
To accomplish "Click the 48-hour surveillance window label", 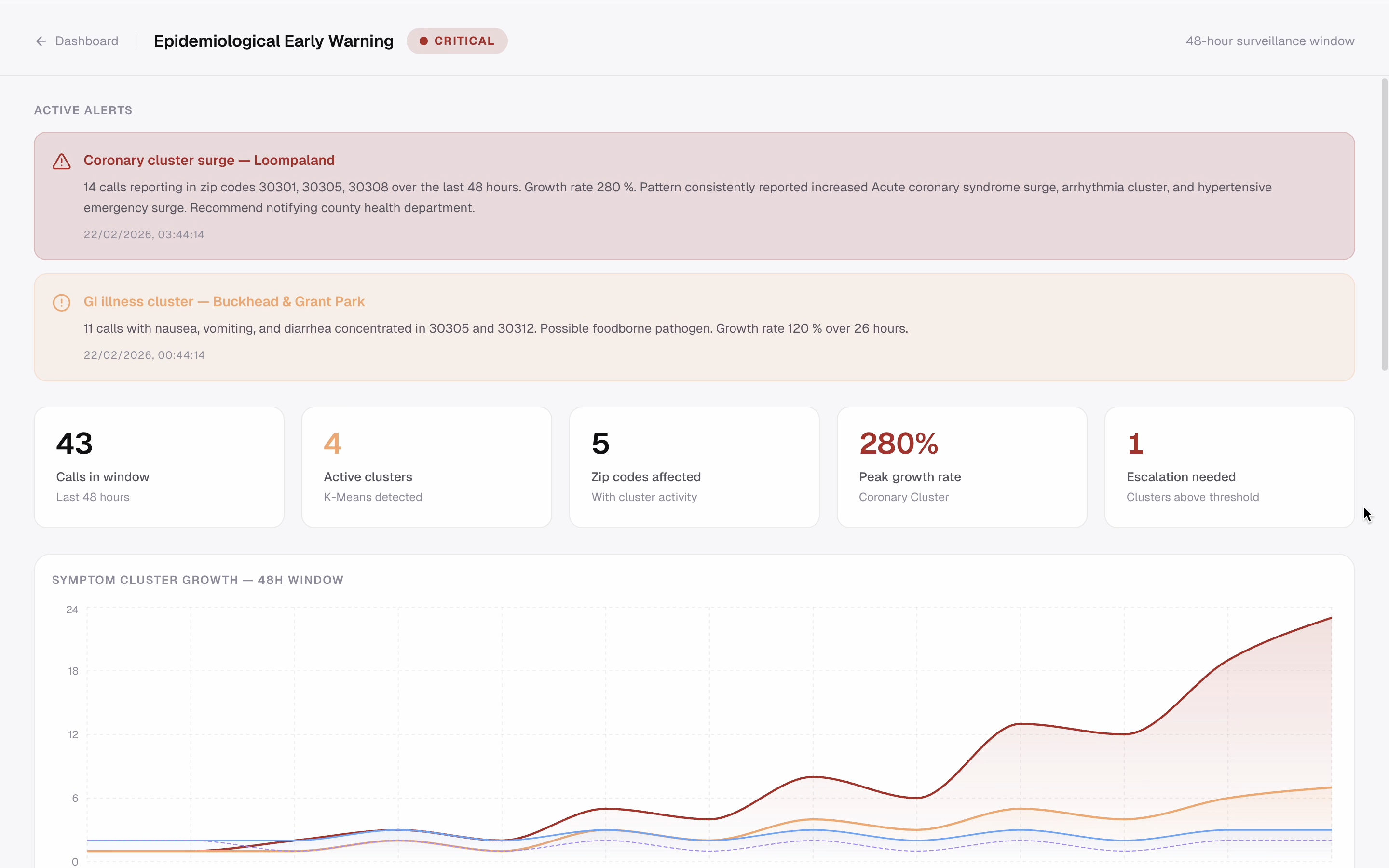I will click(1269, 41).
